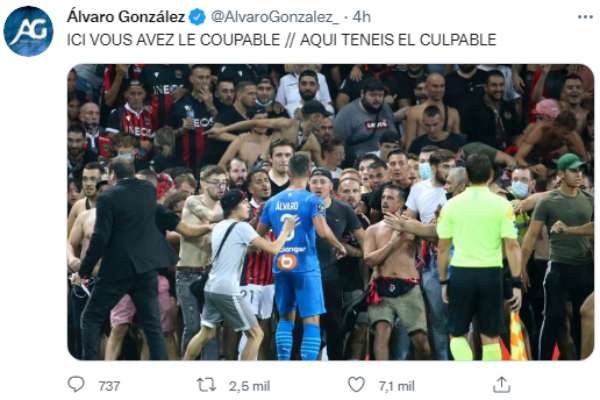Viewport: 600px width, 400px height.
Task: Click ÁLVARO name on the blue jersey
Action: coord(287,206)
